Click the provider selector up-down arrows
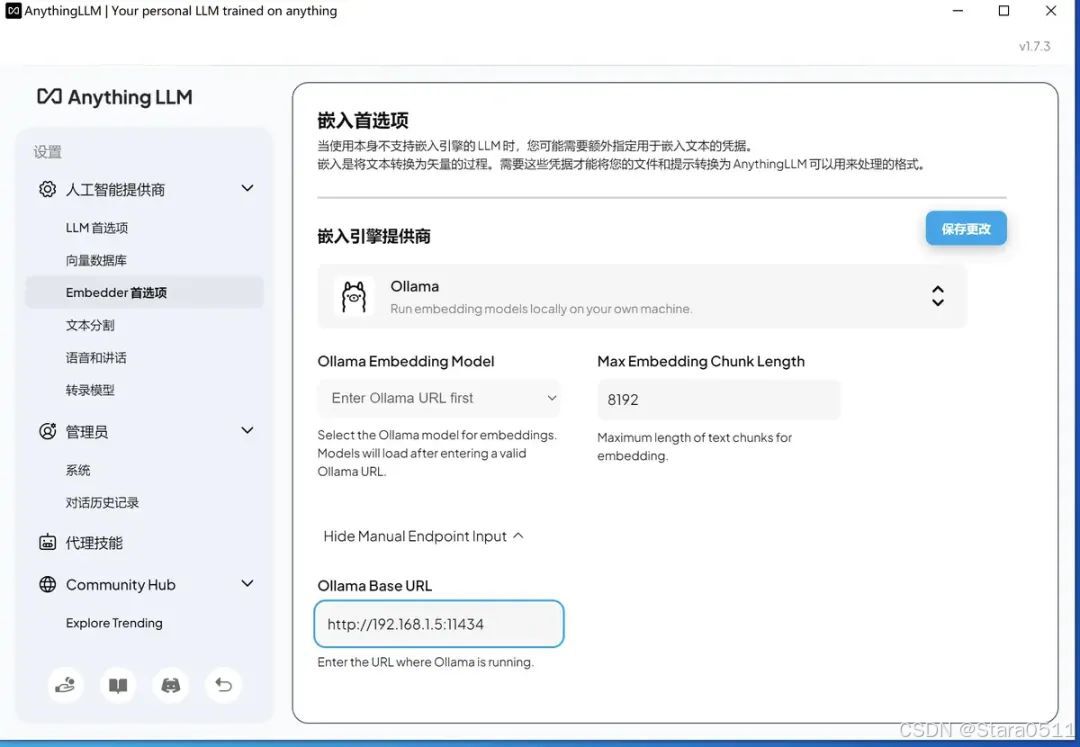 pos(937,296)
